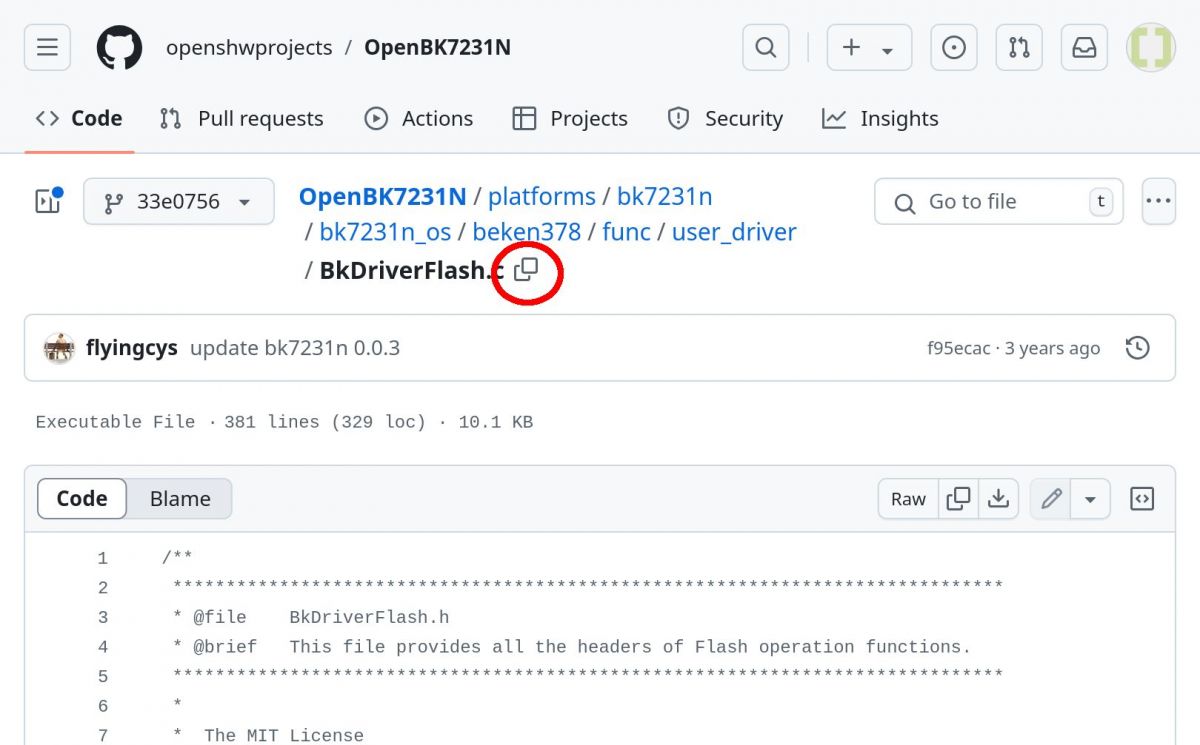Open flyingcys author profile link
This screenshot has height=745, width=1200.
point(132,348)
